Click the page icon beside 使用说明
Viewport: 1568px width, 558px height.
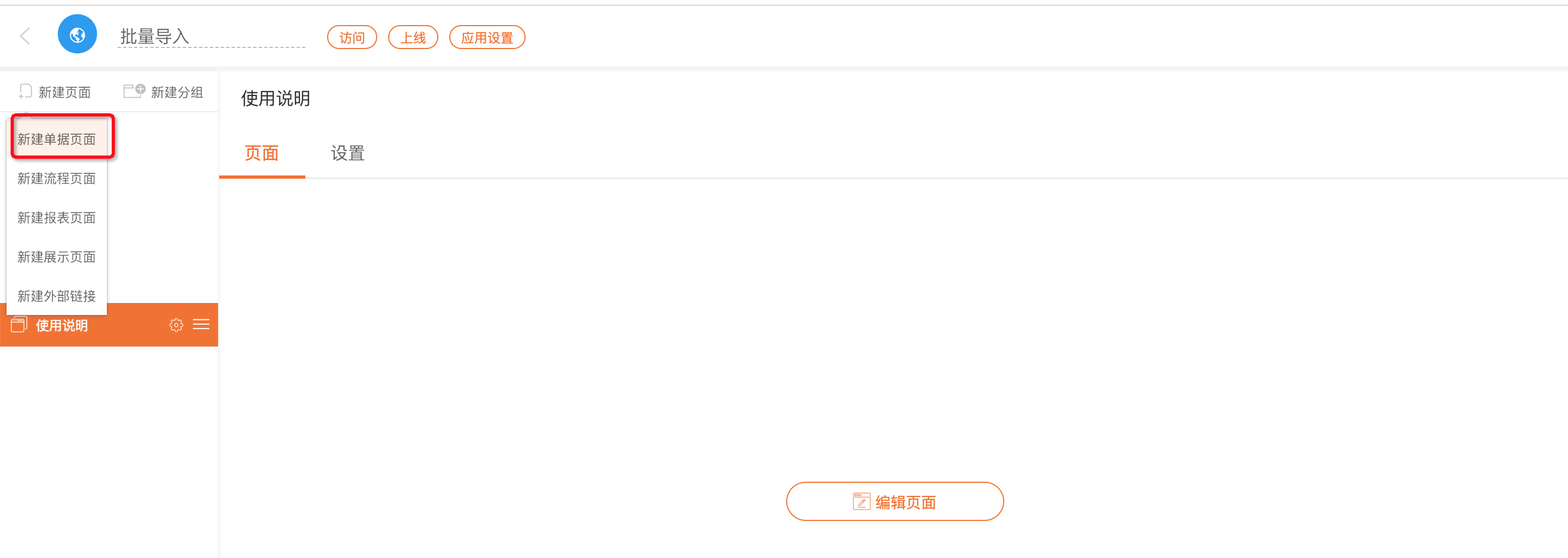coord(19,324)
